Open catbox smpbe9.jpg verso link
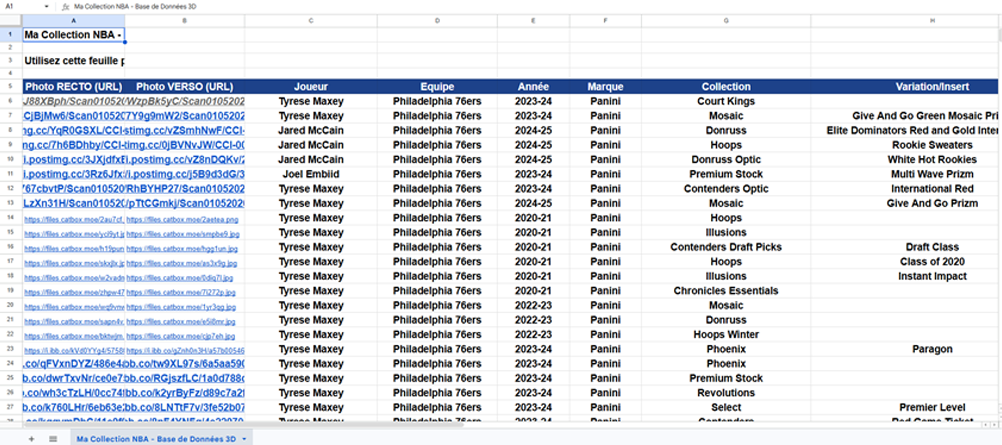The width and height of the screenshot is (1002, 445). coord(182,233)
